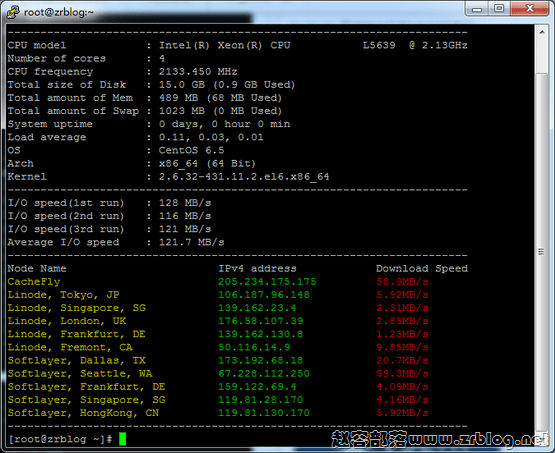Click the Average I/O speed value
Image resolution: width=555 pixels, height=453 pixels.
click(x=191, y=242)
